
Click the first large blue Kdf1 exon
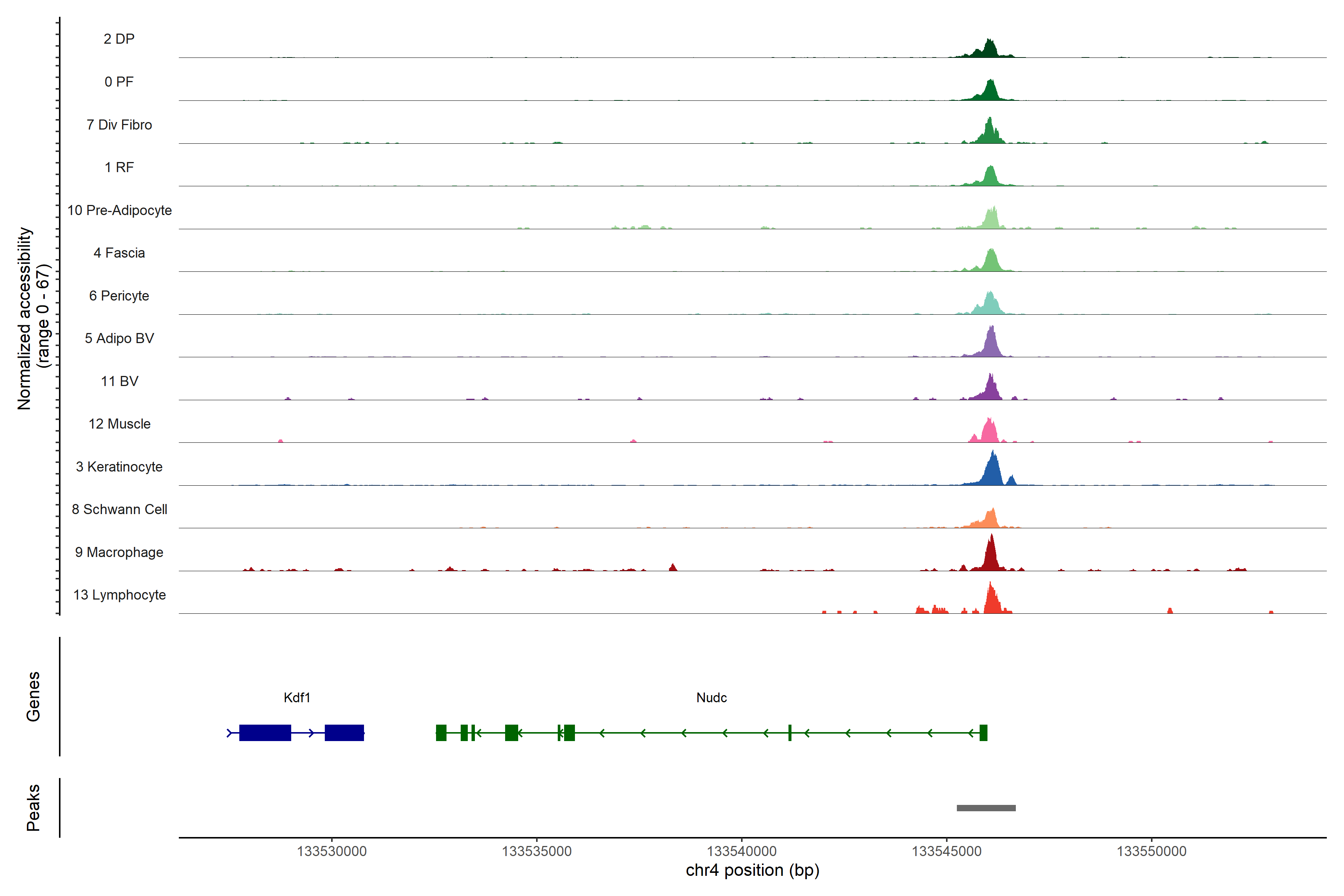click(265, 732)
